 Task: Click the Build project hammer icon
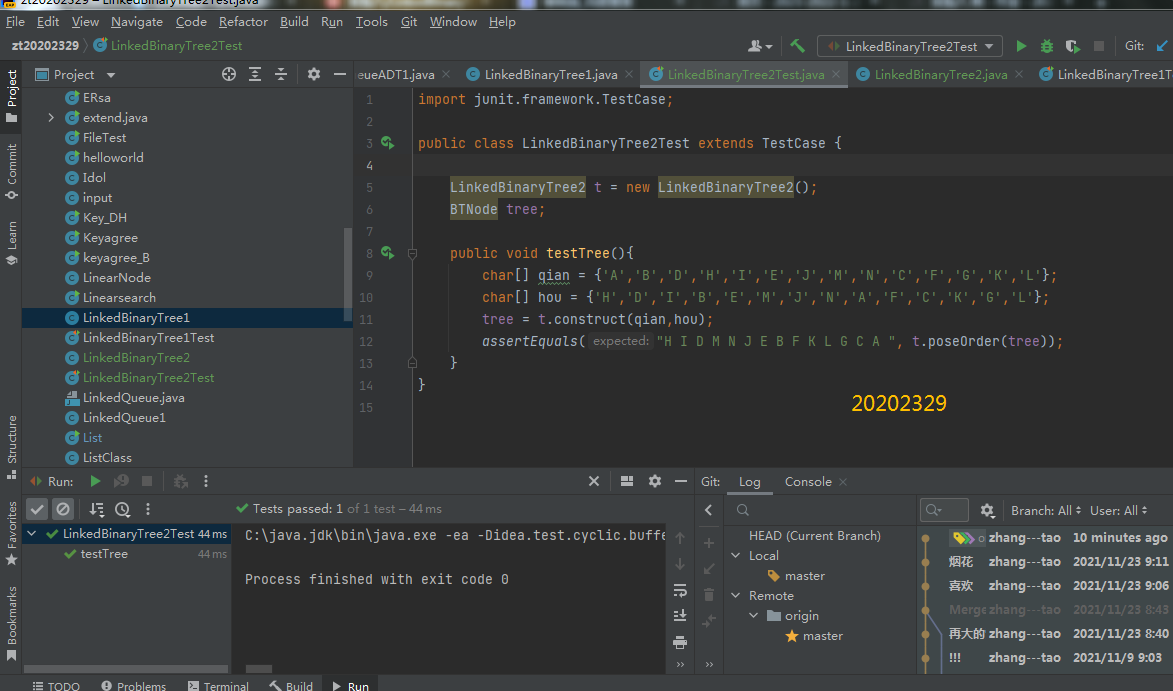[797, 46]
